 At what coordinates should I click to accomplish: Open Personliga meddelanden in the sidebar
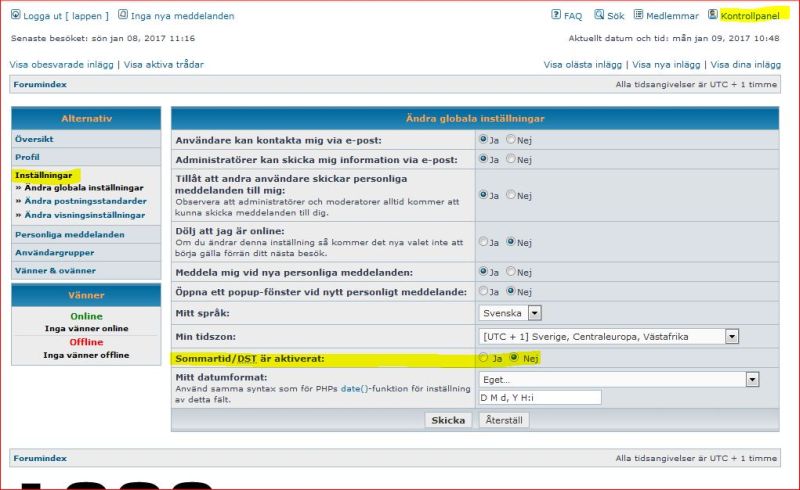coord(70,234)
